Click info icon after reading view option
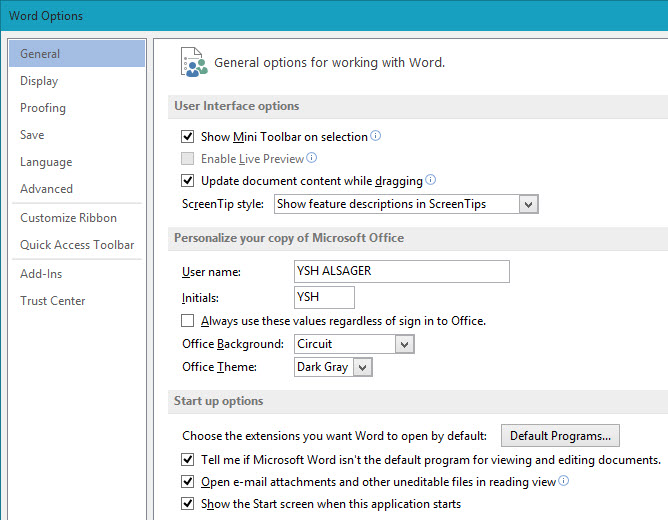 (x=563, y=481)
